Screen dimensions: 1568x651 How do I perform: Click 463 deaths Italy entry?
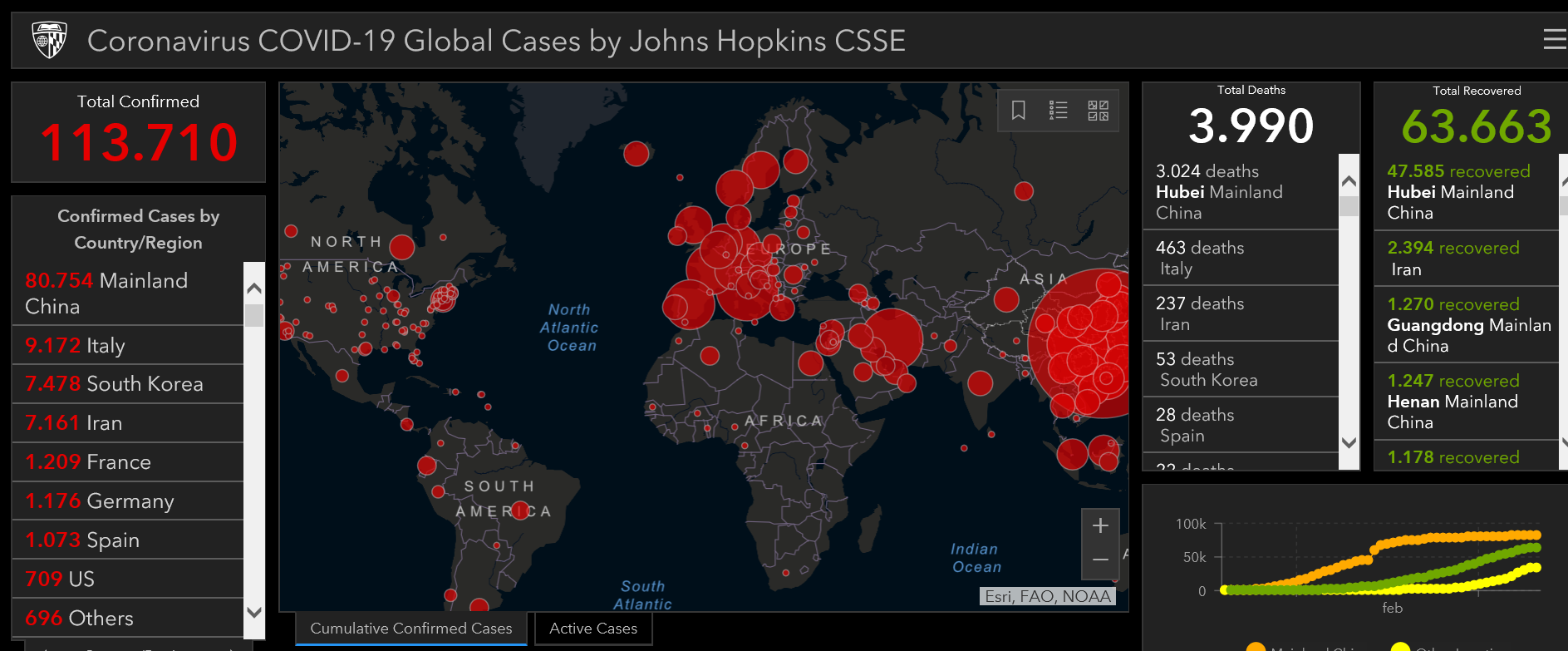click(x=1241, y=259)
